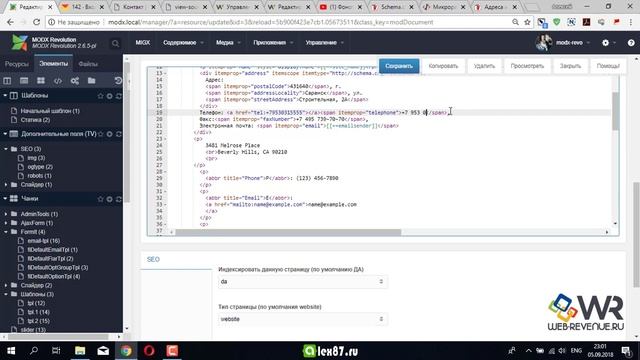Viewport: 640px width, 360px height.
Task: Click the star icon beside Чанки section
Action: [x=100, y=199]
